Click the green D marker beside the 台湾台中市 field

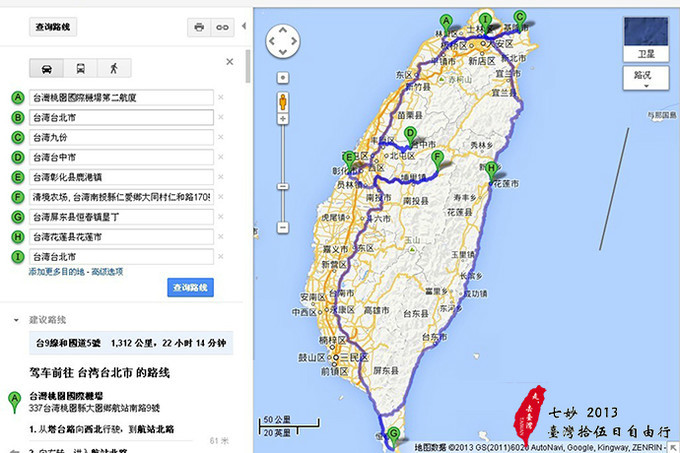[18, 157]
